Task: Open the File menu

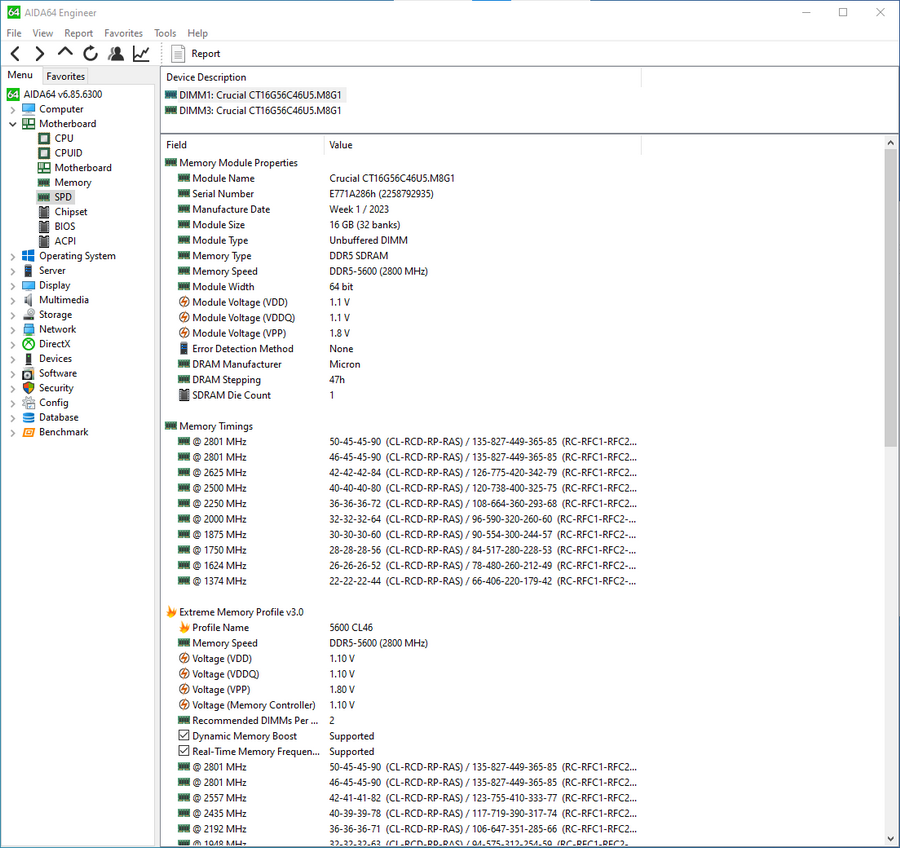Action: [x=14, y=33]
